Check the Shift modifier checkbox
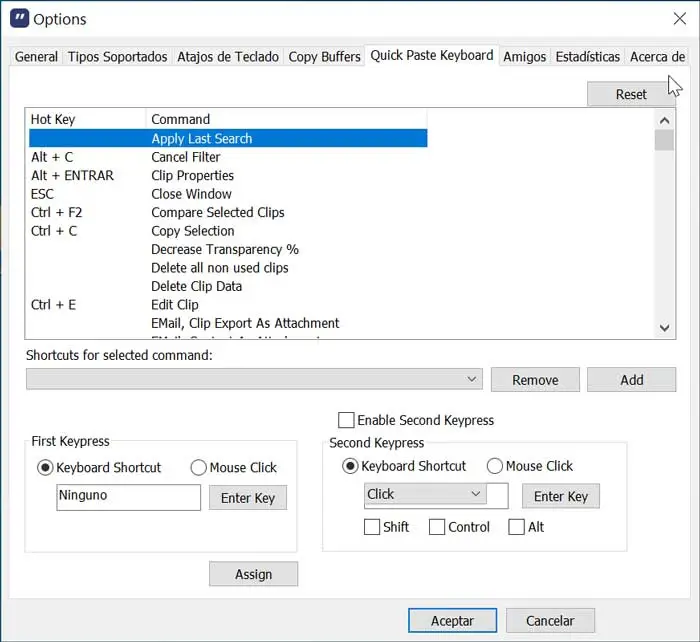 click(x=372, y=527)
